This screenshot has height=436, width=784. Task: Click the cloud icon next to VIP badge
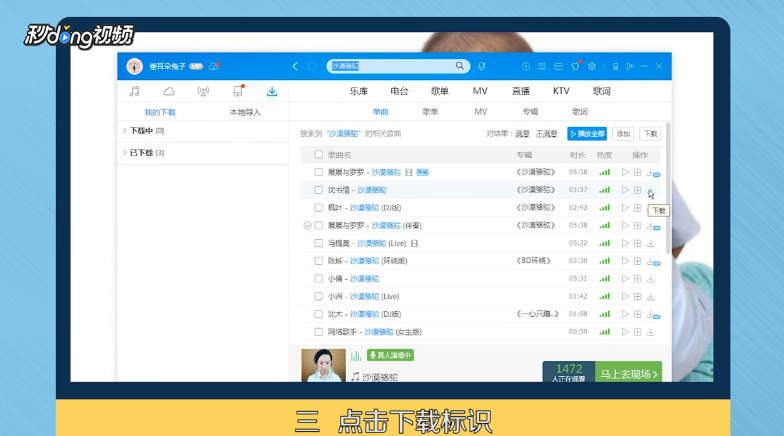(214, 66)
